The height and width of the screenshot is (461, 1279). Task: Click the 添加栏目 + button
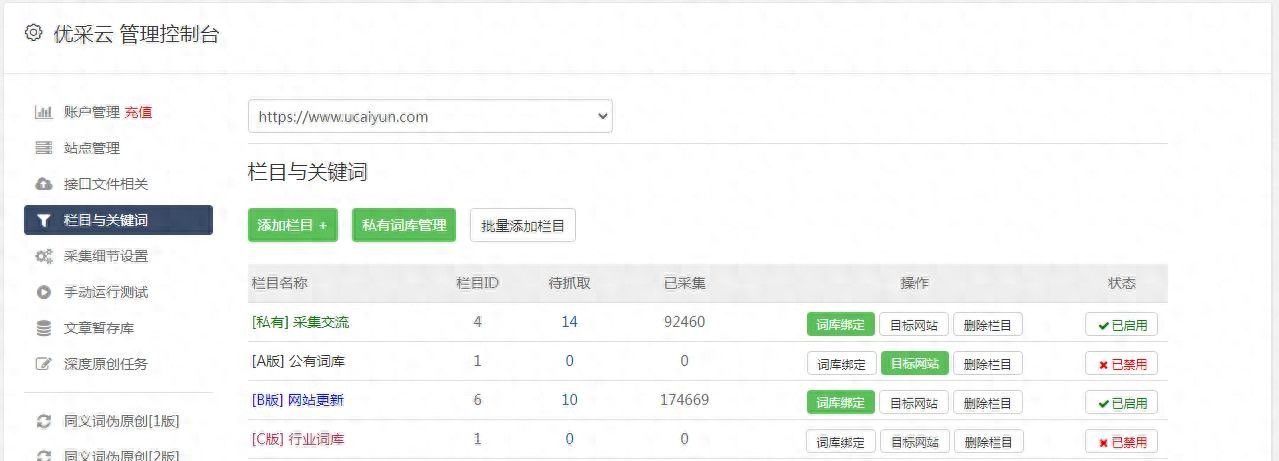(x=292, y=225)
